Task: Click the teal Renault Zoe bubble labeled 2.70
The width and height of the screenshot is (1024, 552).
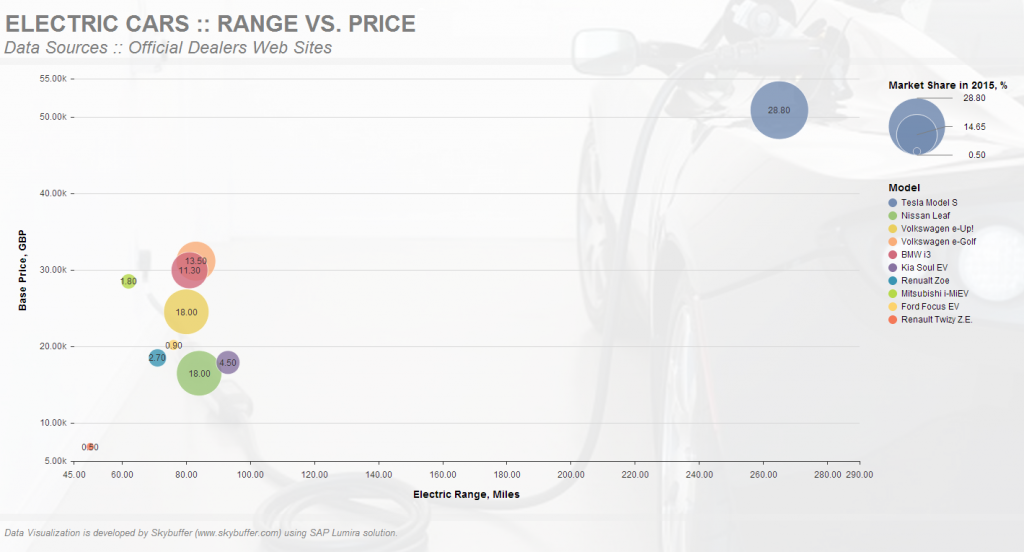Action: click(x=157, y=357)
